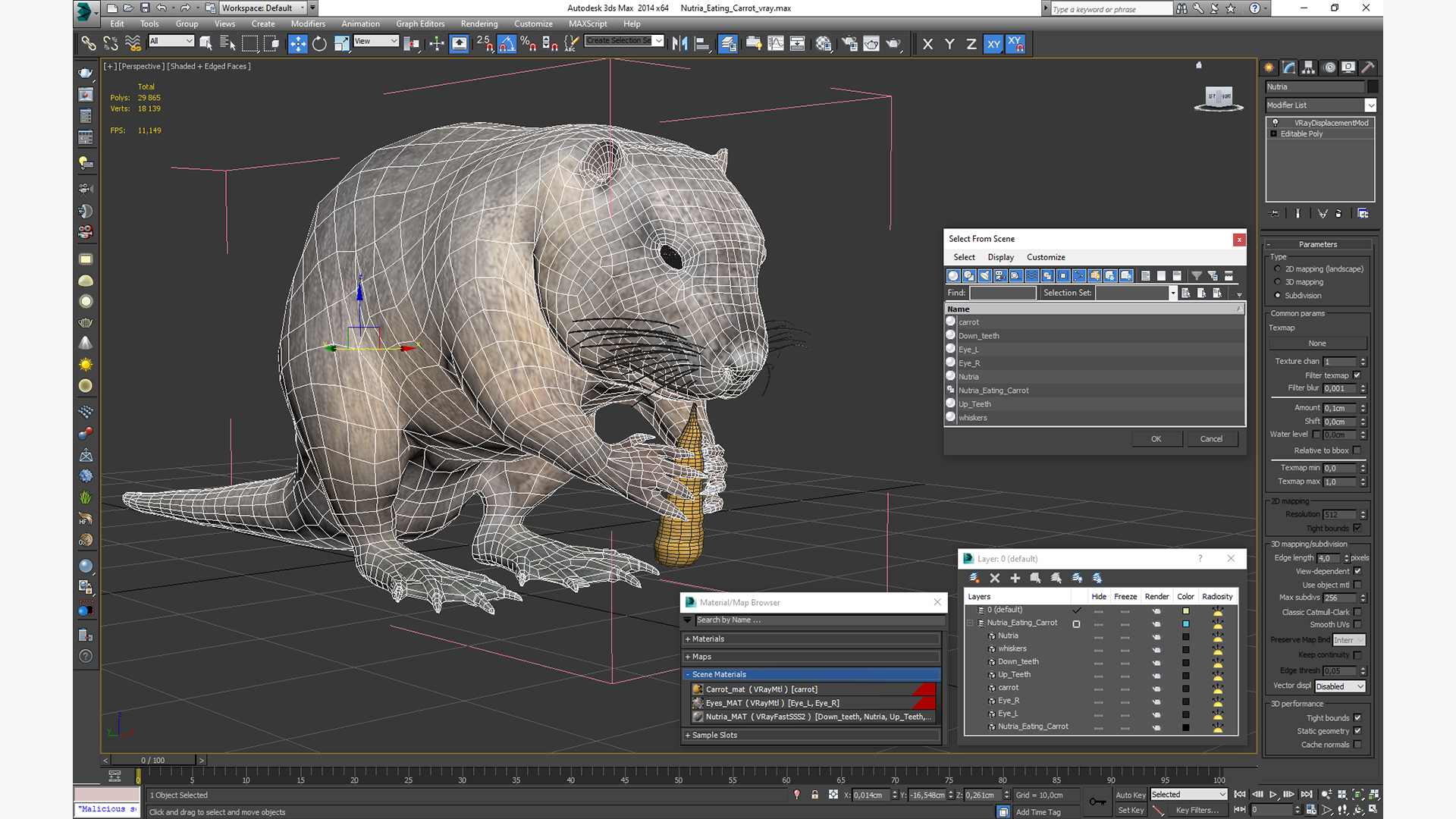Open the Hierarchy command panel tab

pyautogui.click(x=1308, y=67)
